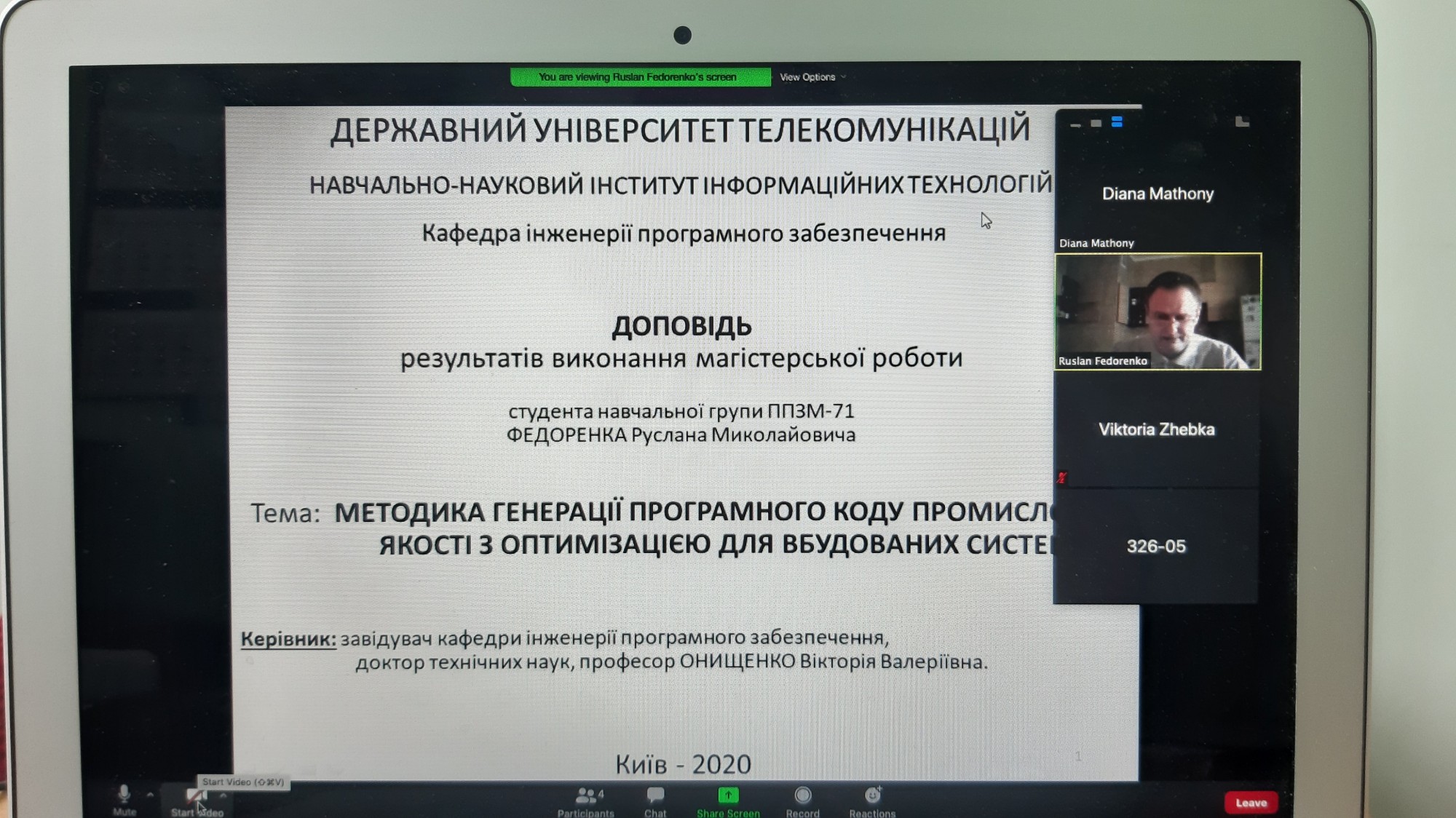Click 'НАВЧАЛЬНО-НАУКОВИЙ ІНСТИТУТ' subtitle line
This screenshot has width=1456, height=818.
pyautogui.click(x=681, y=185)
